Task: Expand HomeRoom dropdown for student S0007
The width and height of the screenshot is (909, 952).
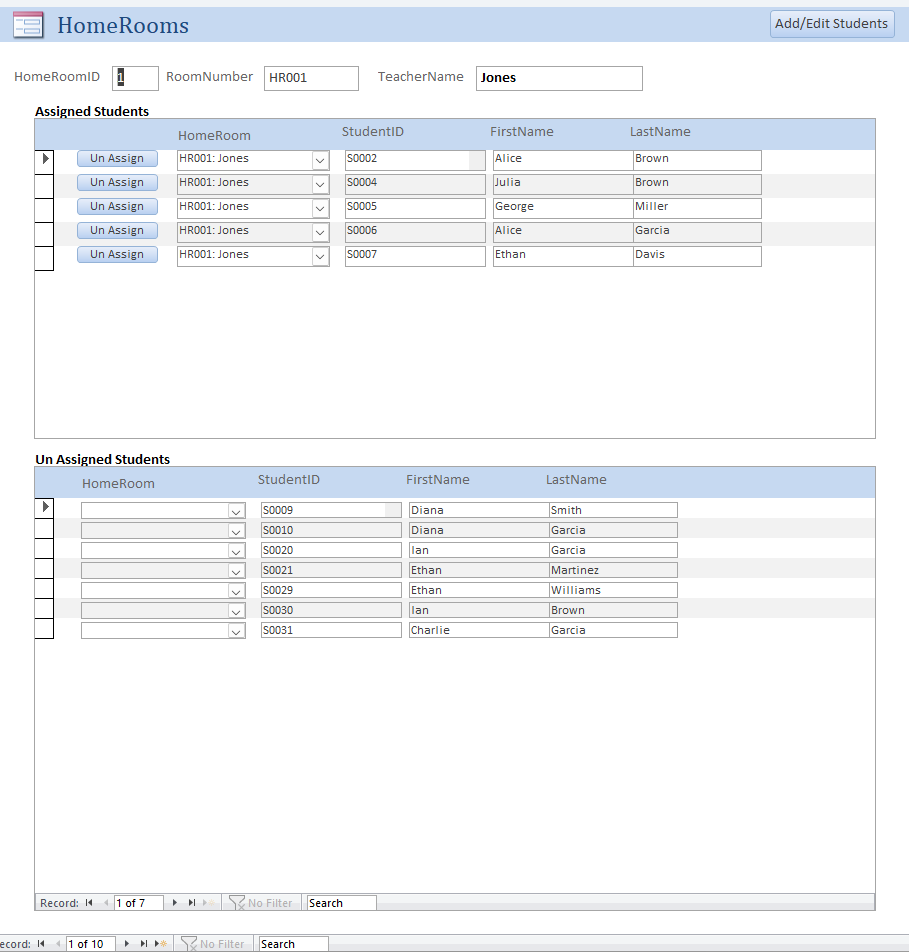Action: 320,255
